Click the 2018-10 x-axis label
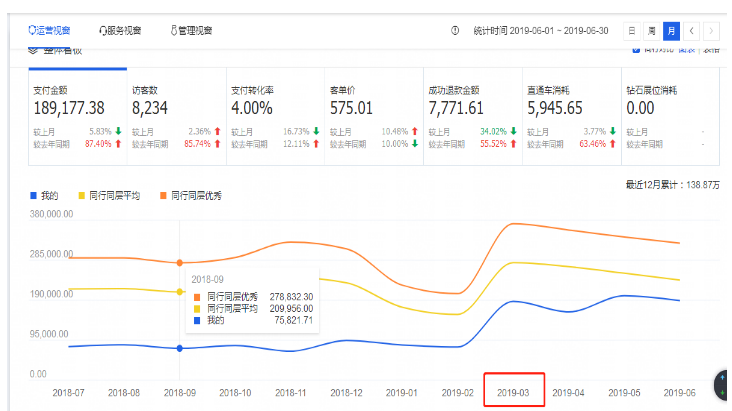The image size is (732, 411). tap(235, 393)
